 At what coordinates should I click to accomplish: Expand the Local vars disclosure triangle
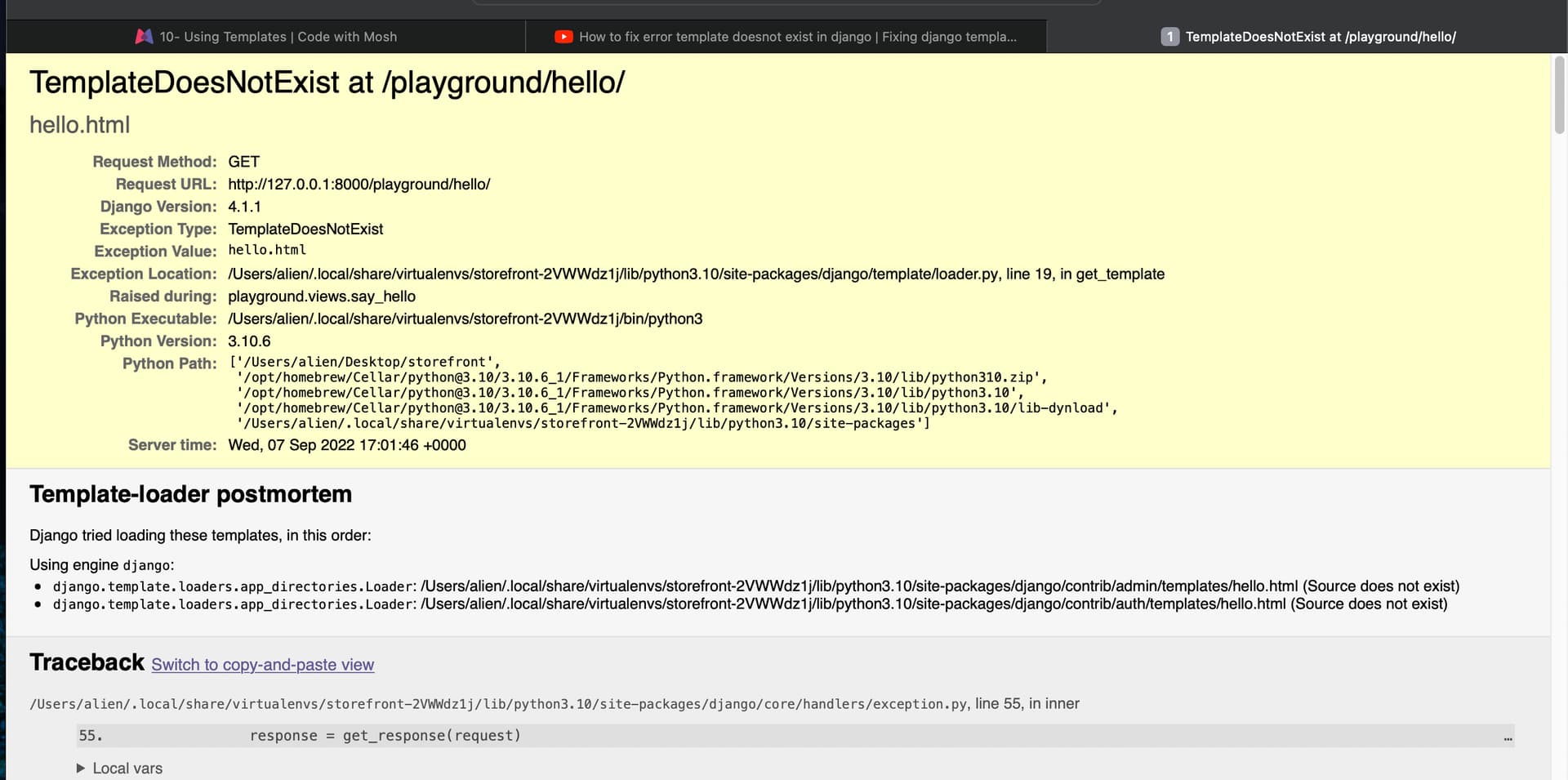(80, 769)
